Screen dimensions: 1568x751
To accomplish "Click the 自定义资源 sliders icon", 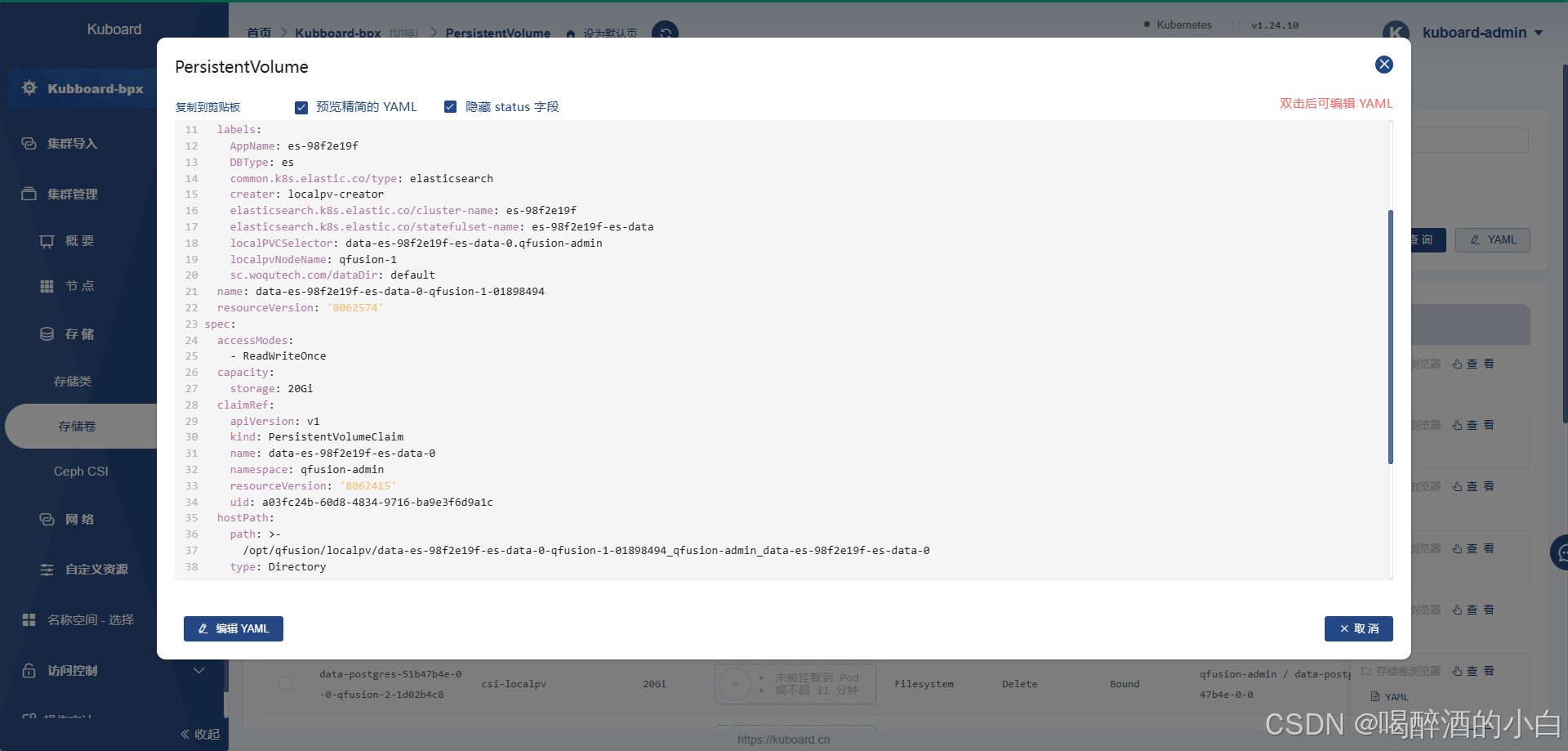I will point(47,570).
